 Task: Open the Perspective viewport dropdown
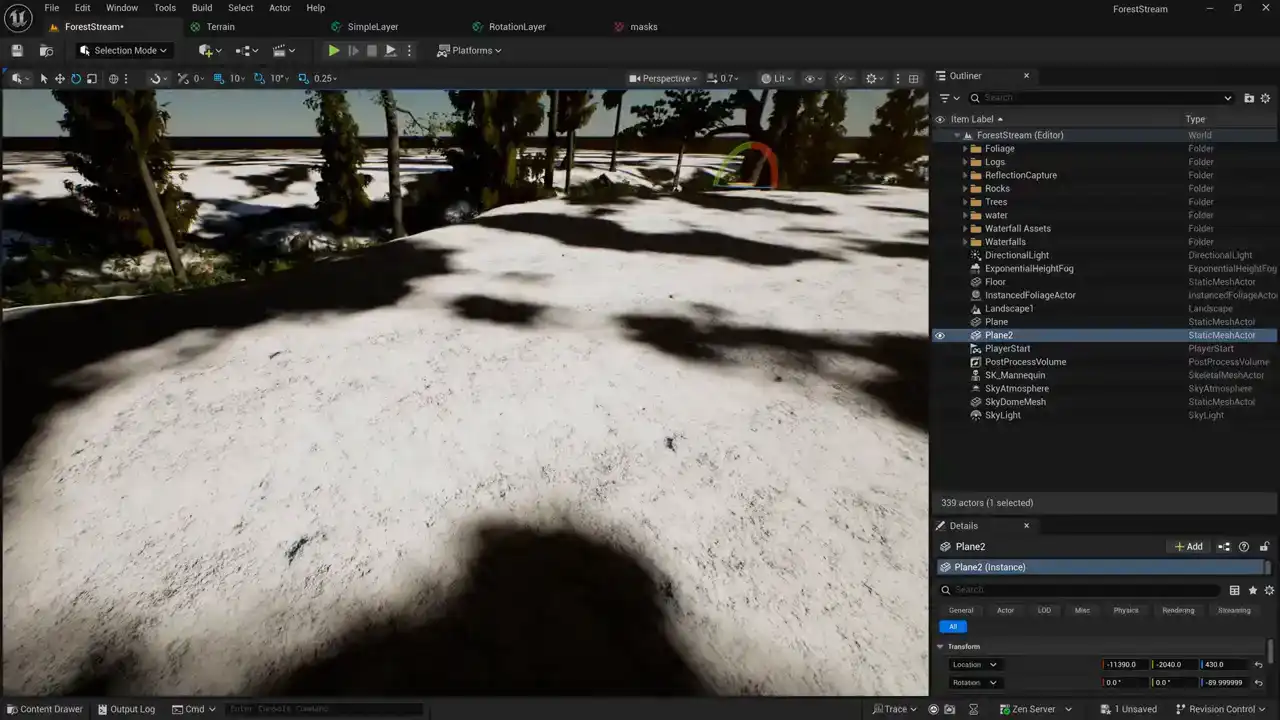pos(663,78)
